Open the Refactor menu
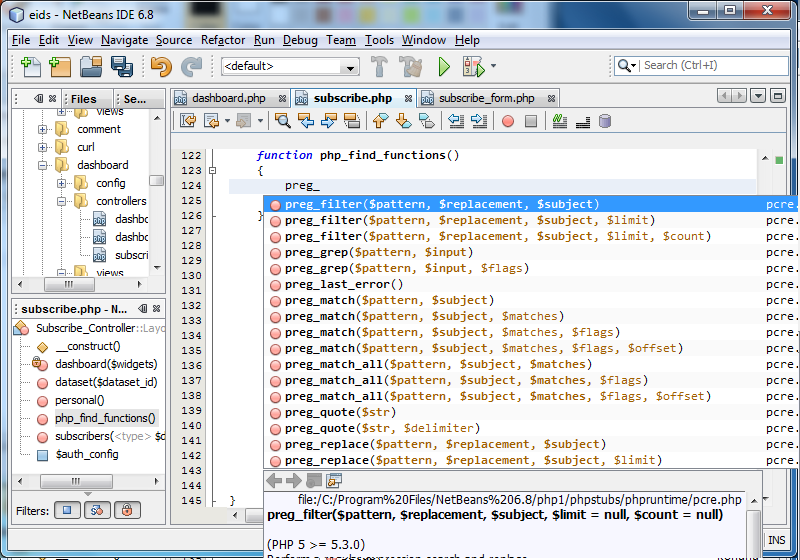 coord(223,40)
